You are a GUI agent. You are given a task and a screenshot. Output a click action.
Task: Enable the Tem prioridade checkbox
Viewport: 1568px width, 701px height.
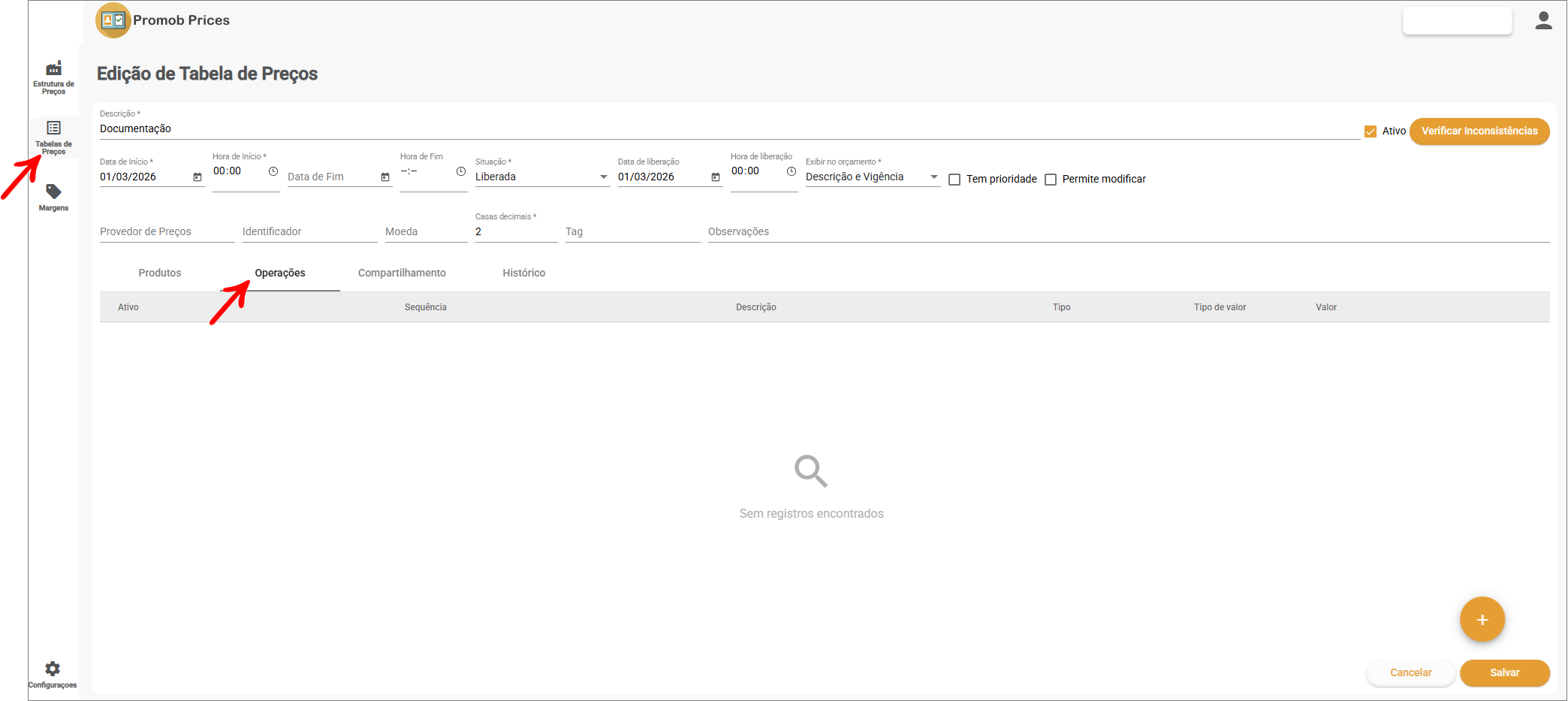point(954,180)
